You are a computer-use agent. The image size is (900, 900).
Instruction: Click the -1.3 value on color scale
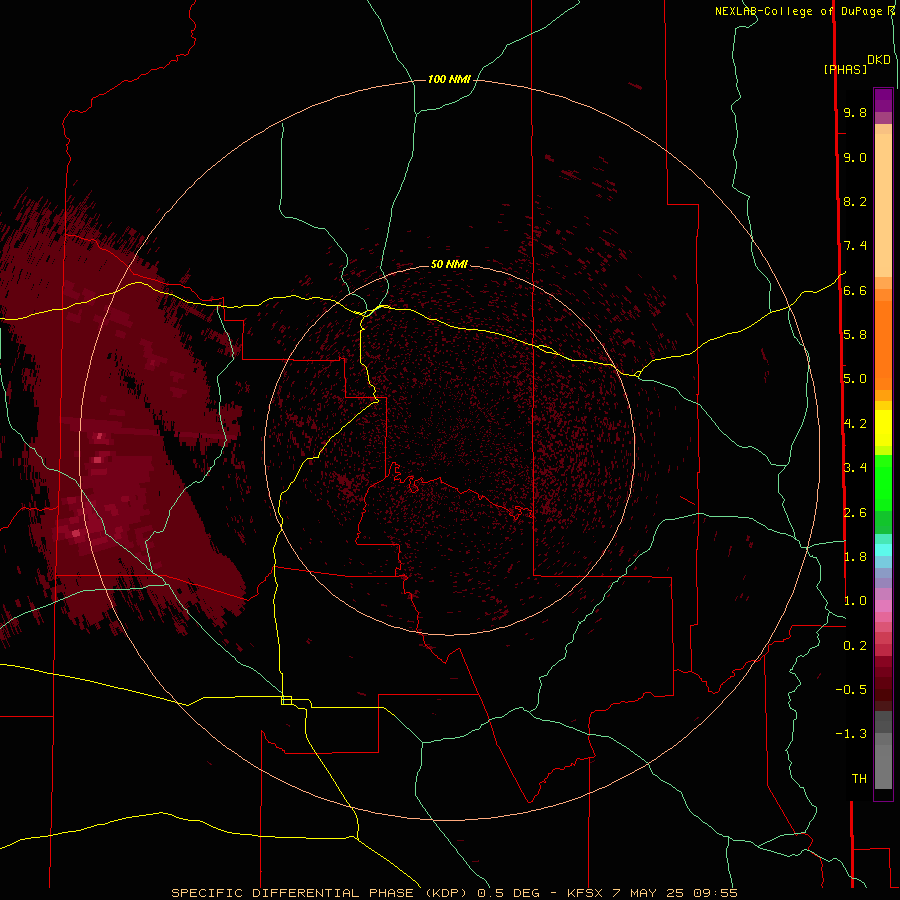[851, 734]
